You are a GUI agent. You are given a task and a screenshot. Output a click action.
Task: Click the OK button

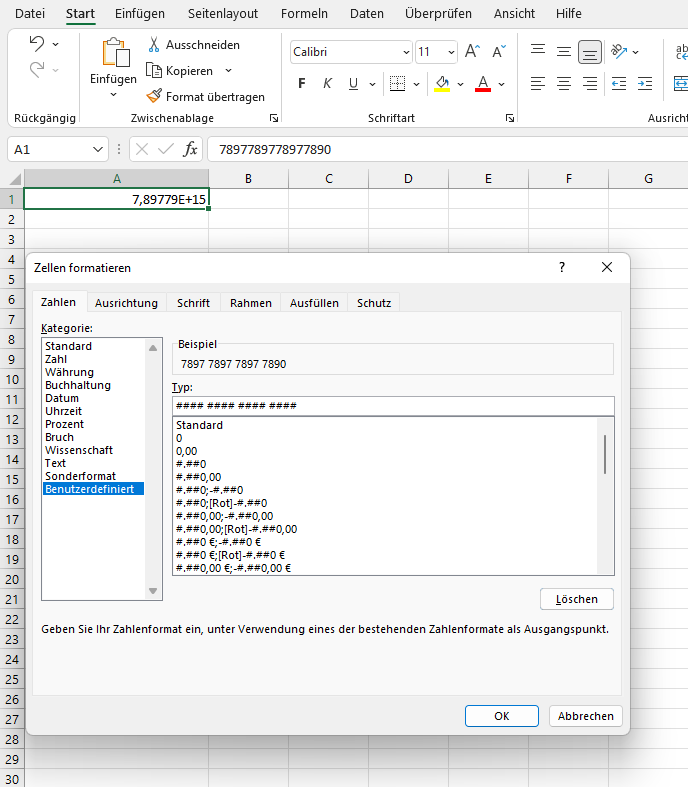(x=502, y=716)
